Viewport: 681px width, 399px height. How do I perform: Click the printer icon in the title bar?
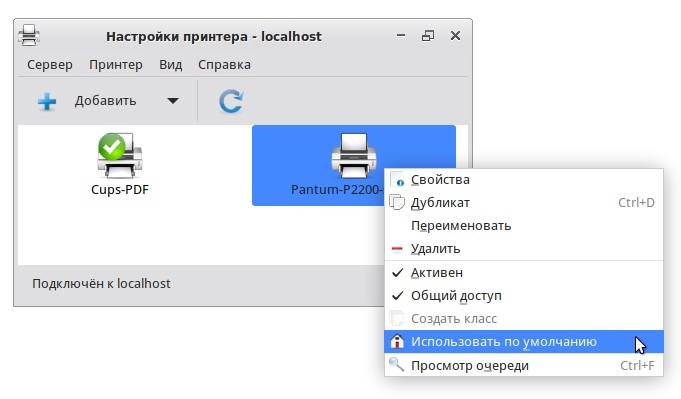click(x=29, y=36)
